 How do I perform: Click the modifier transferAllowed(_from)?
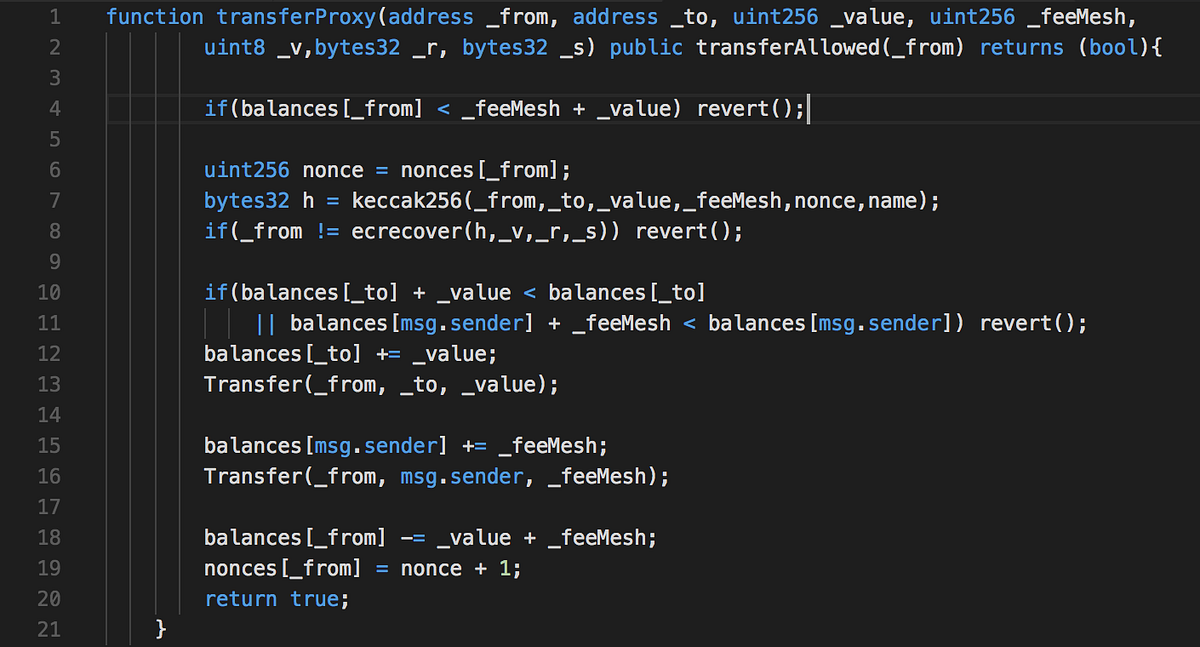[x=831, y=48]
